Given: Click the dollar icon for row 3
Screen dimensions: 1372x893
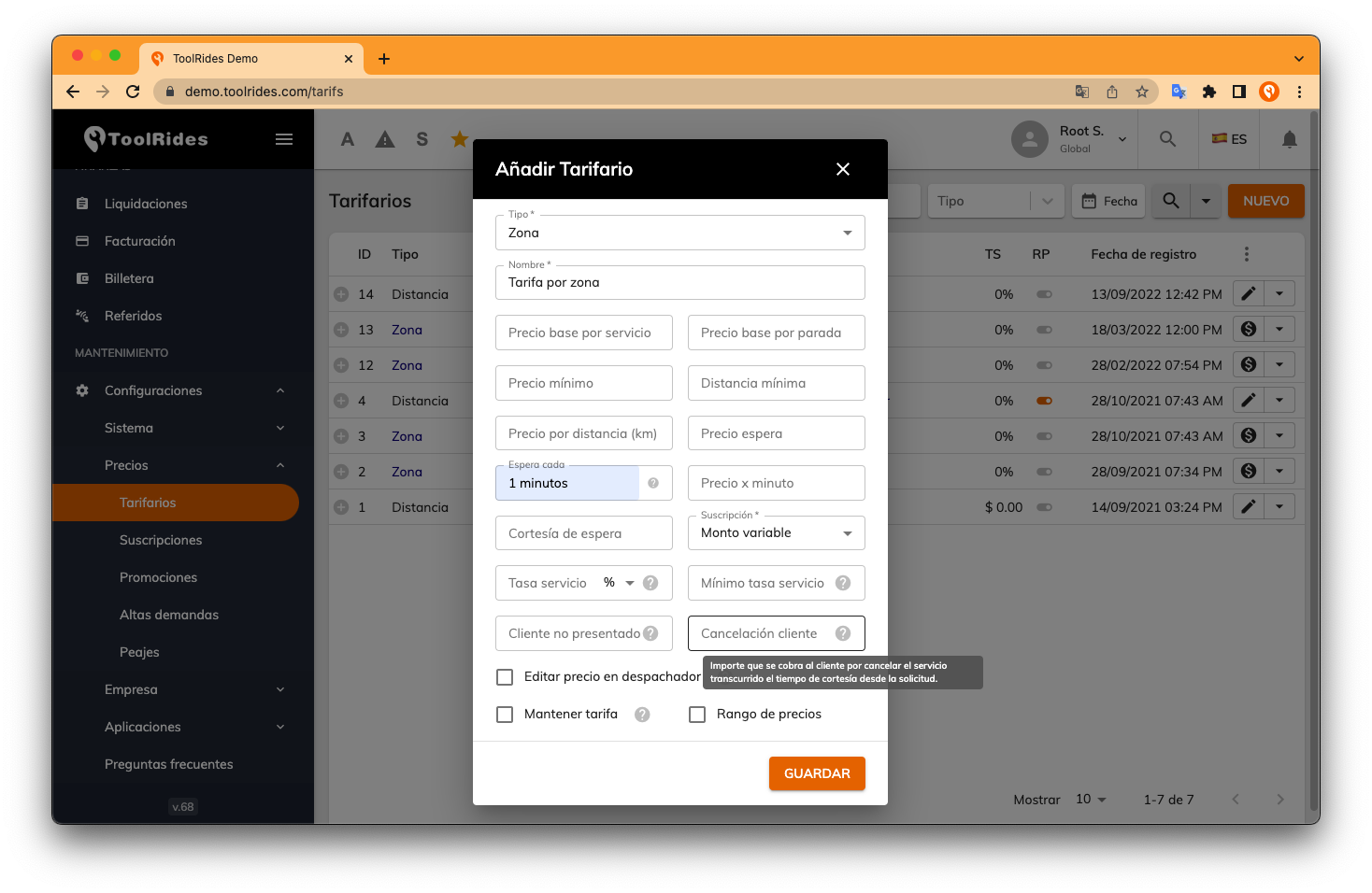Looking at the screenshot, I should pyautogui.click(x=1248, y=435).
